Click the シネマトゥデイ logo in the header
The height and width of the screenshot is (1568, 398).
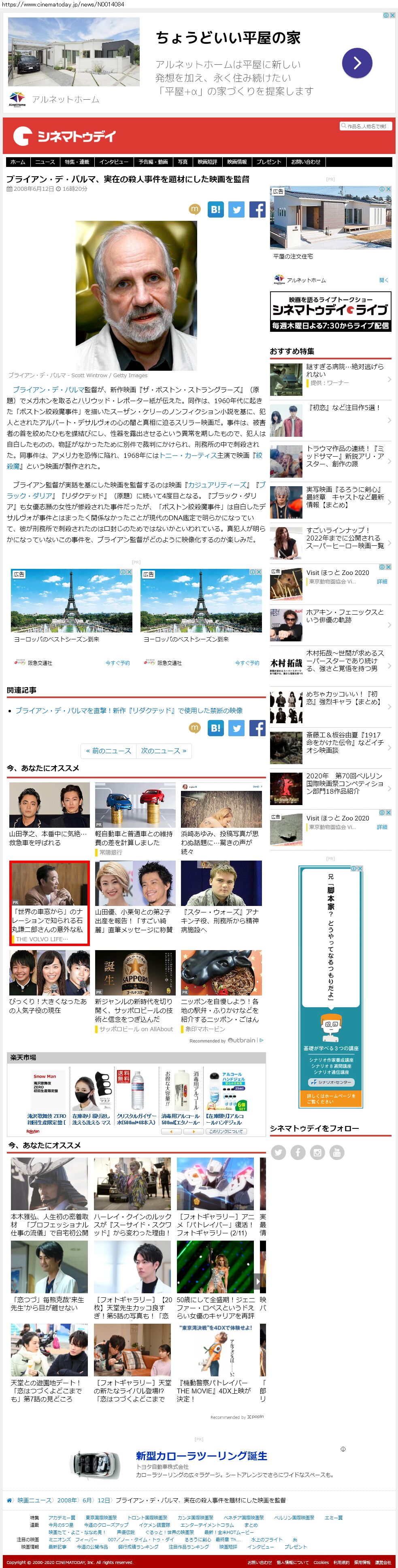click(64, 136)
